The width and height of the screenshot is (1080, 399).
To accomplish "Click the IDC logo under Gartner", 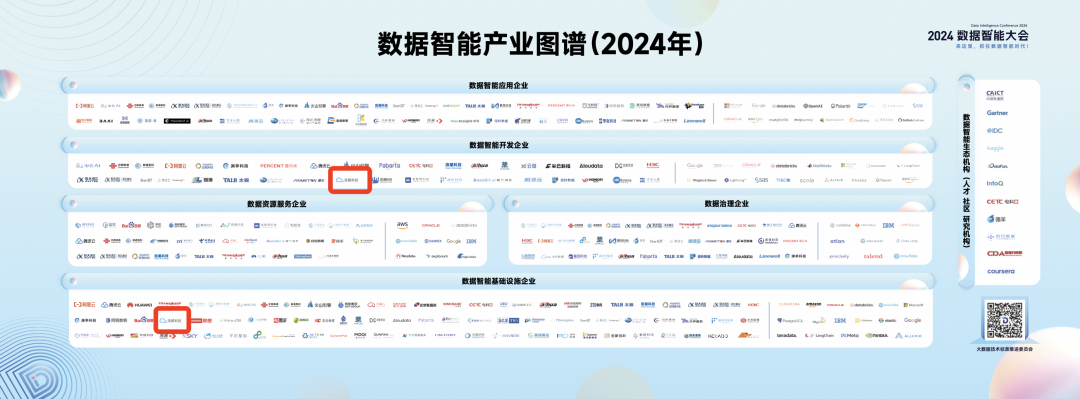I will click(x=995, y=130).
